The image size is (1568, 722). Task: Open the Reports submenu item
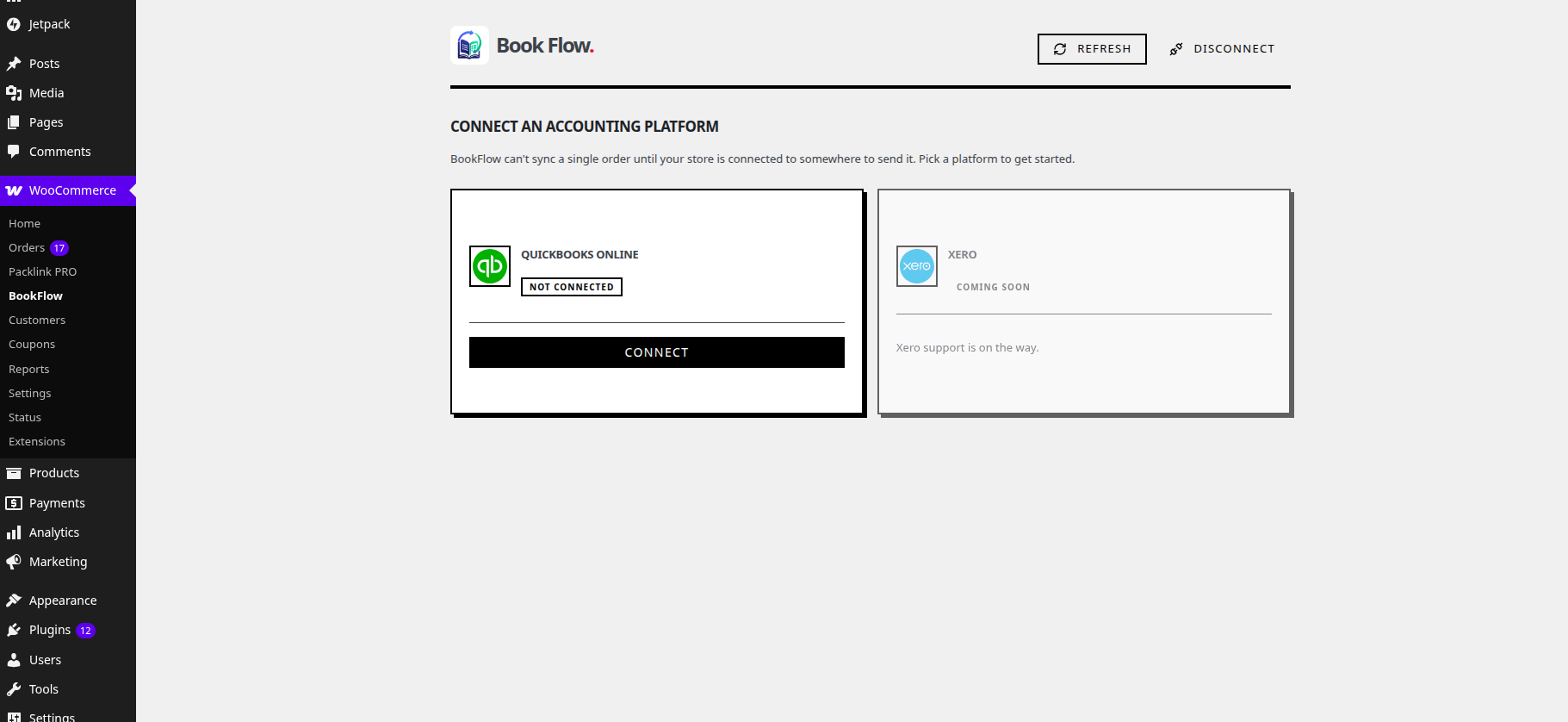29,370
